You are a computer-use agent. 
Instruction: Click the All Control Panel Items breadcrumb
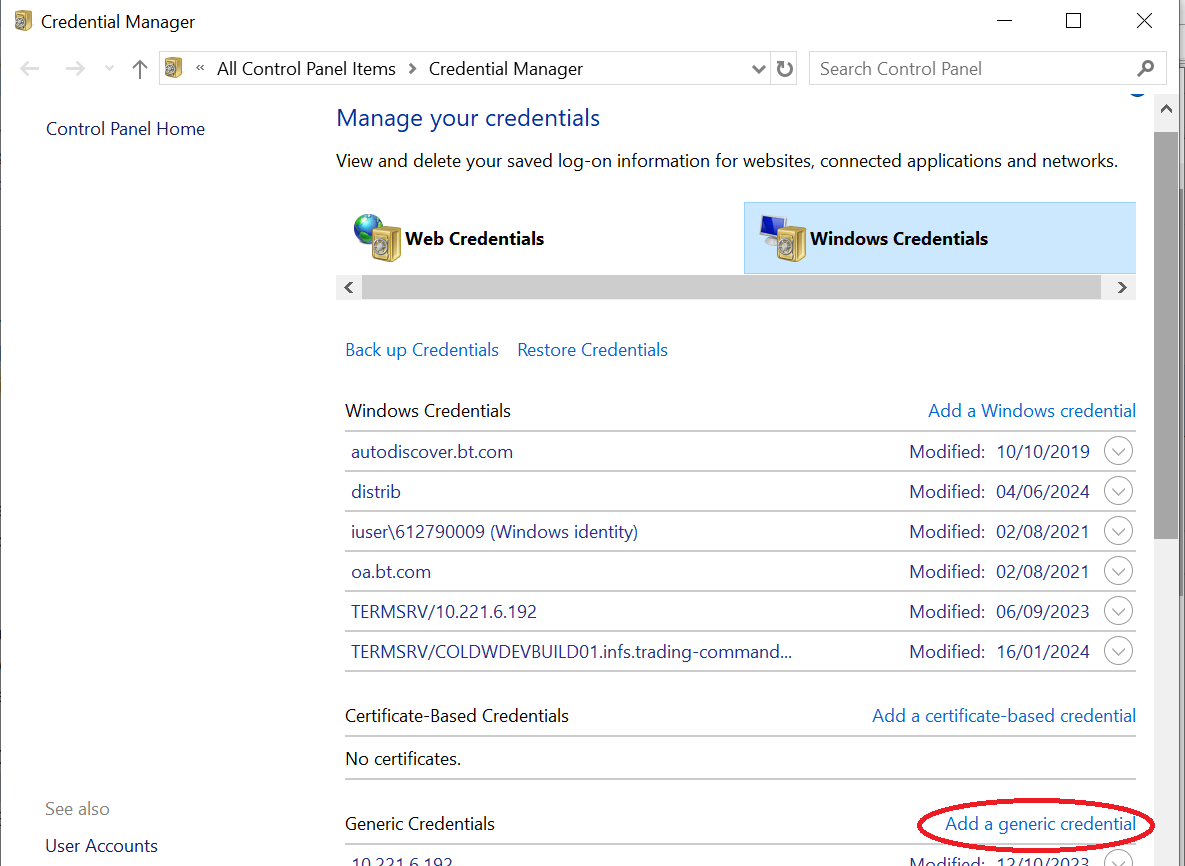306,69
